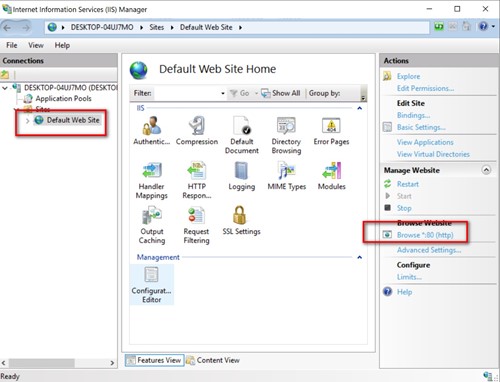Click the Browse *:80 globe icon
The width and height of the screenshot is (500, 382).
(x=387, y=235)
